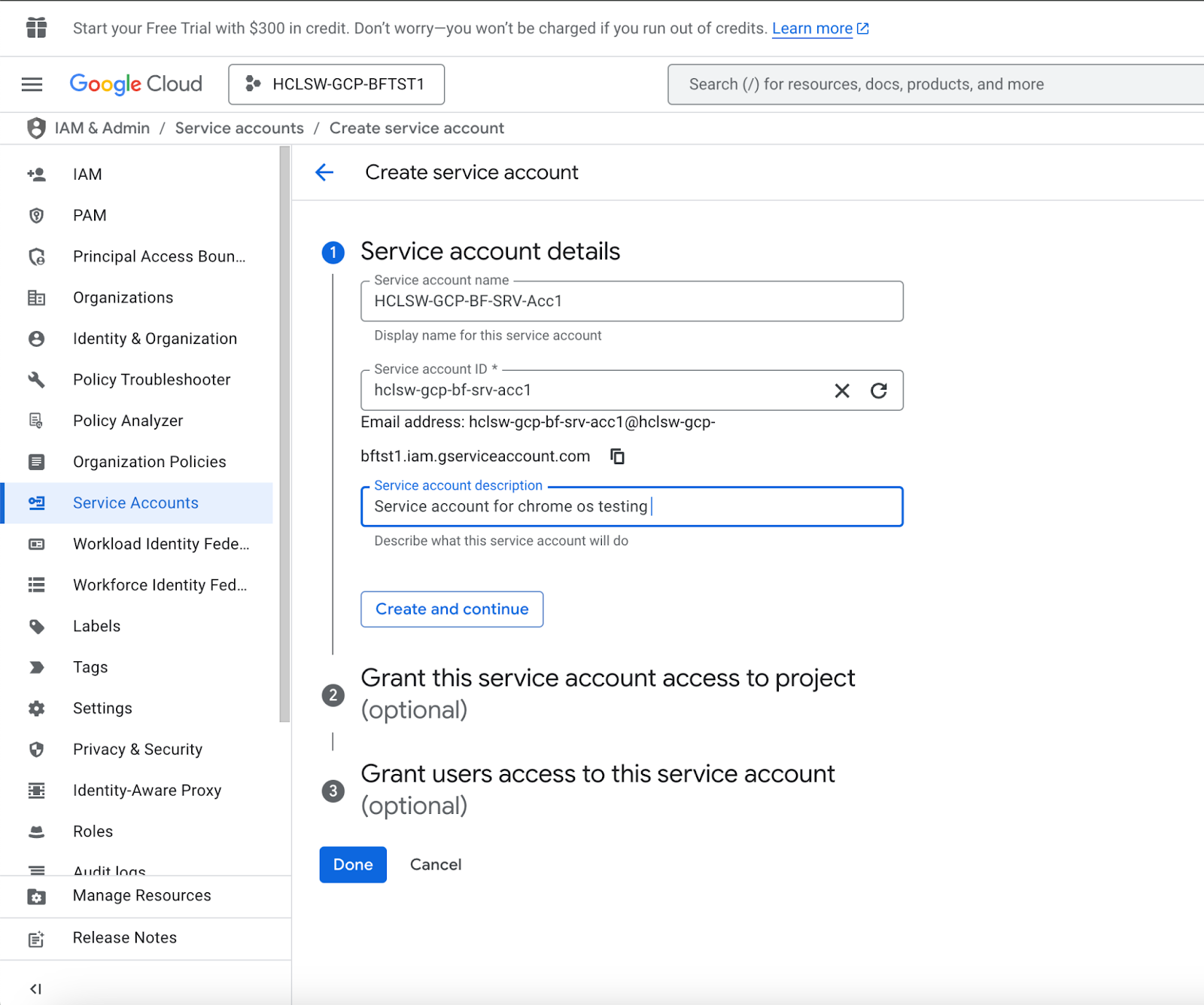Click the free trial gift icon
1204x1005 pixels.
click(36, 28)
